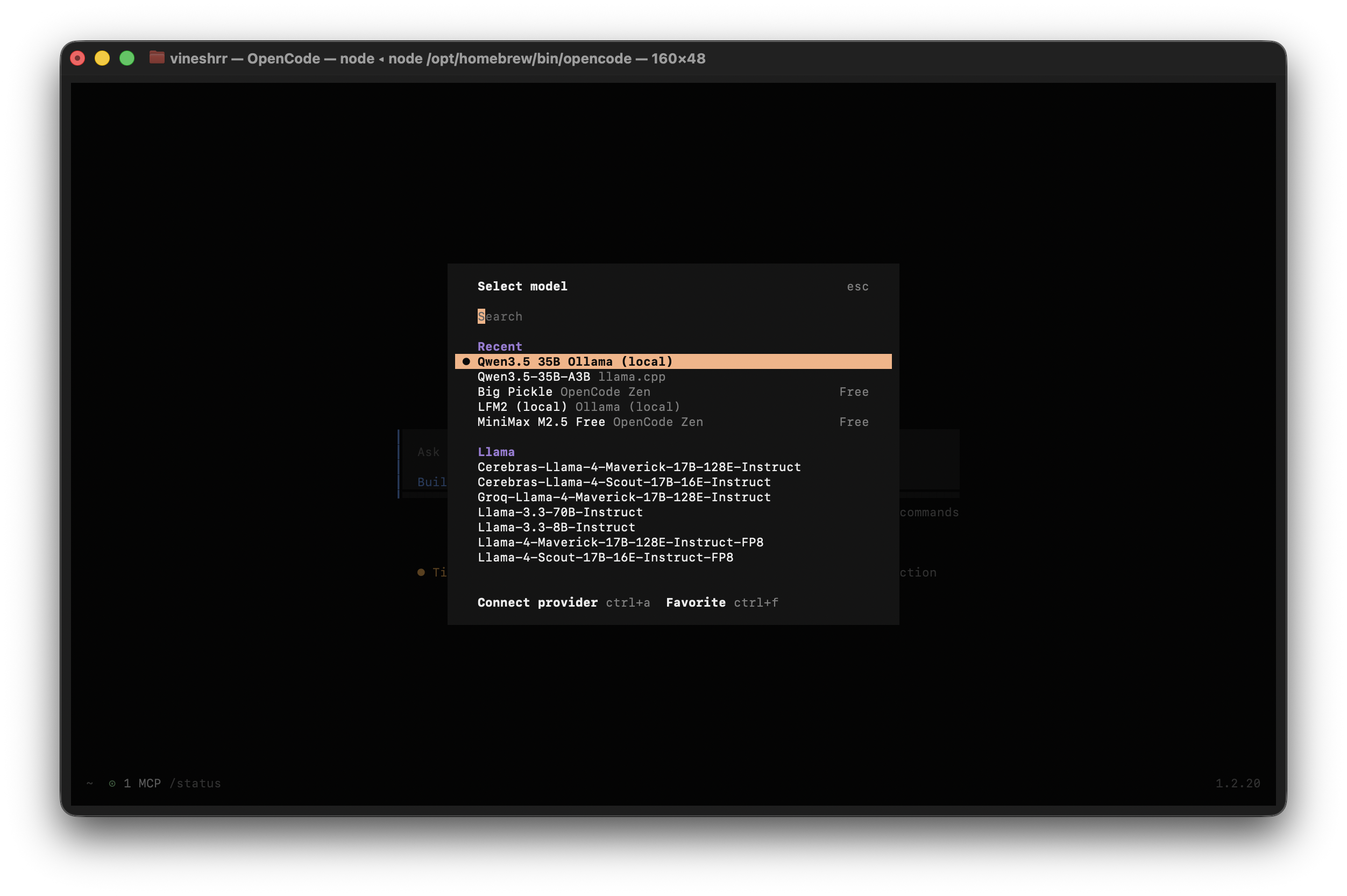Click Favorite to star the highlighted model
This screenshot has height=896, width=1347.
pos(696,602)
